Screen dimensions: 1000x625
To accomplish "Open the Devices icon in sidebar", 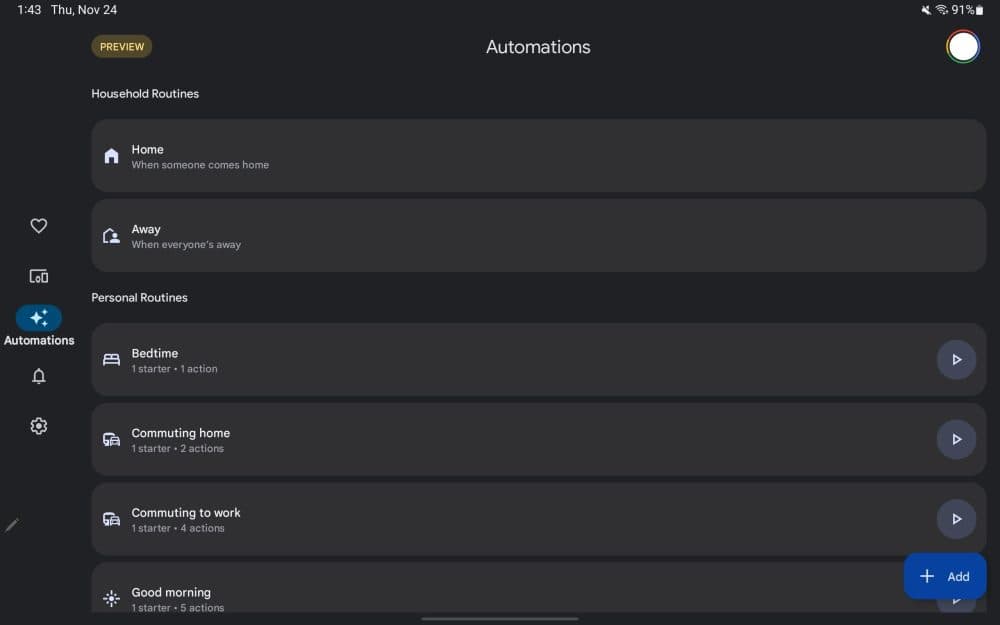I will [x=39, y=276].
